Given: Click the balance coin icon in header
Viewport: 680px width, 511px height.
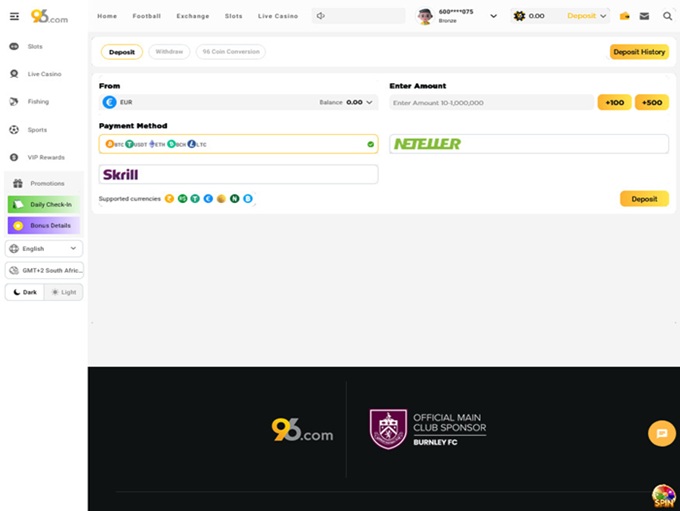Looking at the screenshot, I should [519, 16].
